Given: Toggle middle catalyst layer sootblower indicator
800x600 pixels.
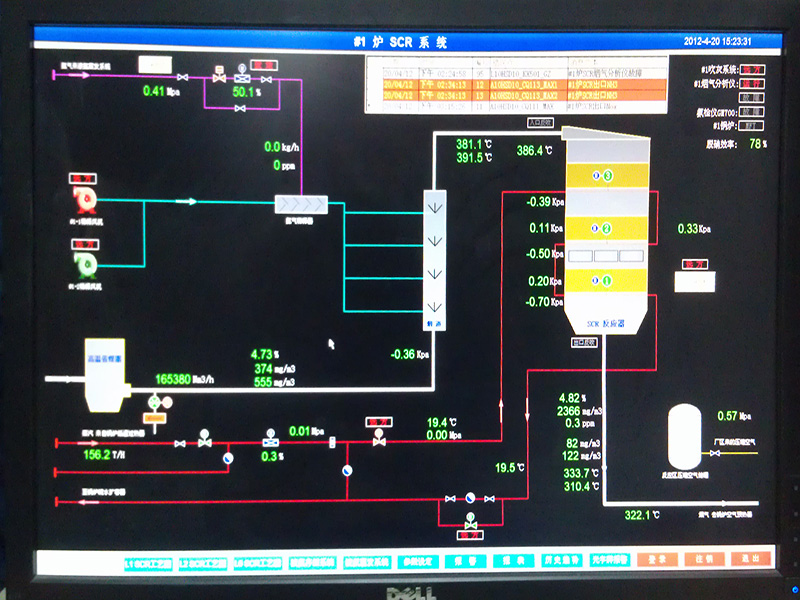Looking at the screenshot, I should [601, 230].
